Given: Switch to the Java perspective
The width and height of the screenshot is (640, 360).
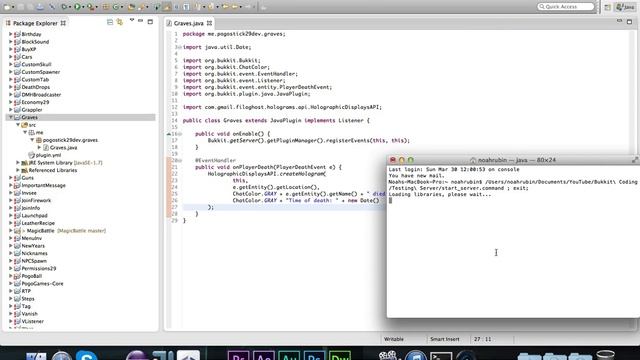Looking at the screenshot, I should (x=625, y=7).
